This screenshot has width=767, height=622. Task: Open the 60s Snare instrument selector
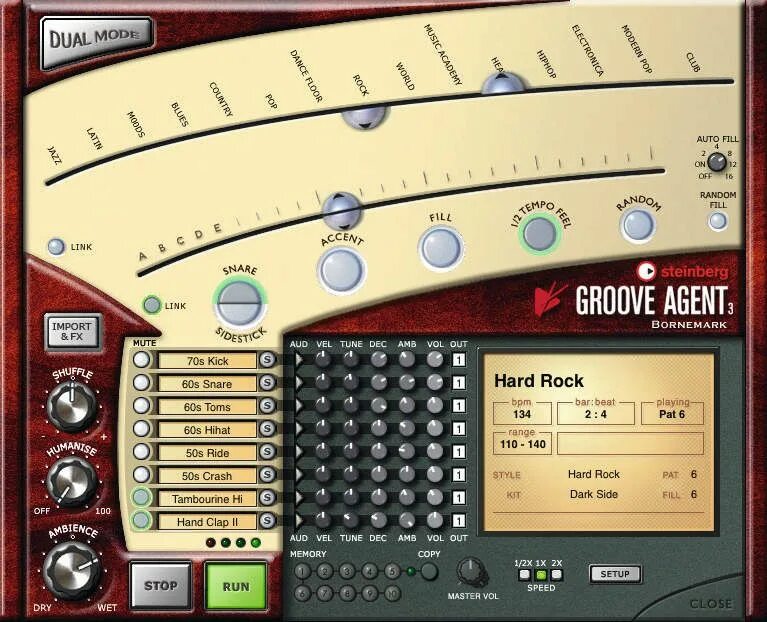pos(207,384)
